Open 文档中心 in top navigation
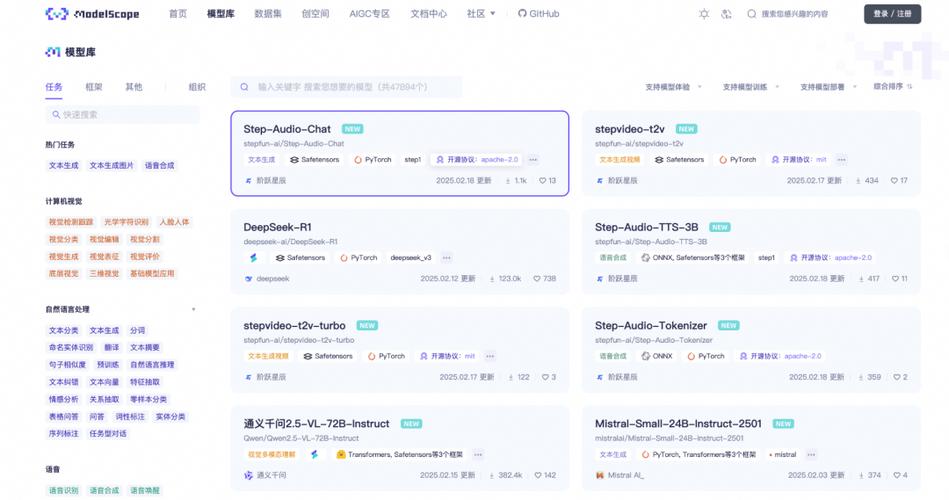This screenshot has height=500, width=949. coord(429,13)
